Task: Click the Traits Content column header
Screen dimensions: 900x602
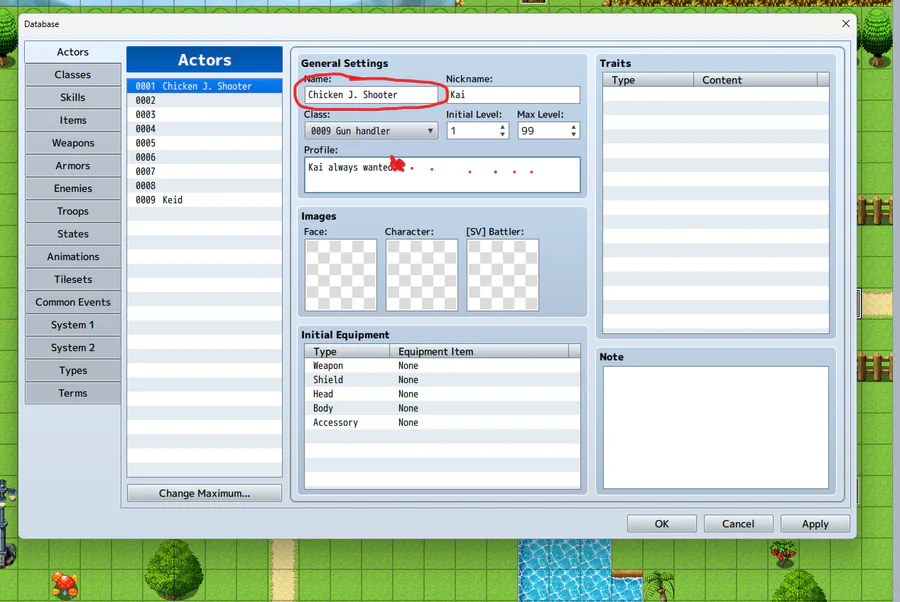Action: tap(755, 80)
